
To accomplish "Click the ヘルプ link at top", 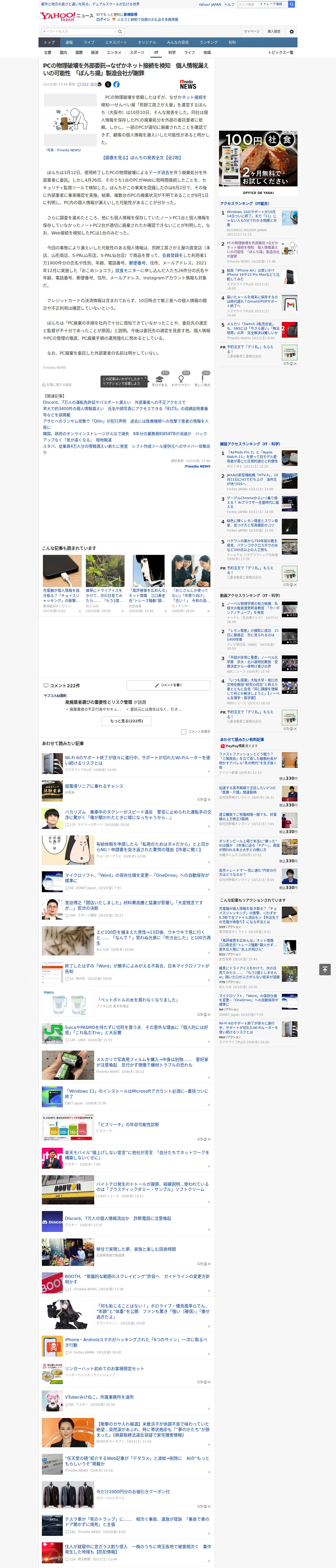I will point(229,4).
